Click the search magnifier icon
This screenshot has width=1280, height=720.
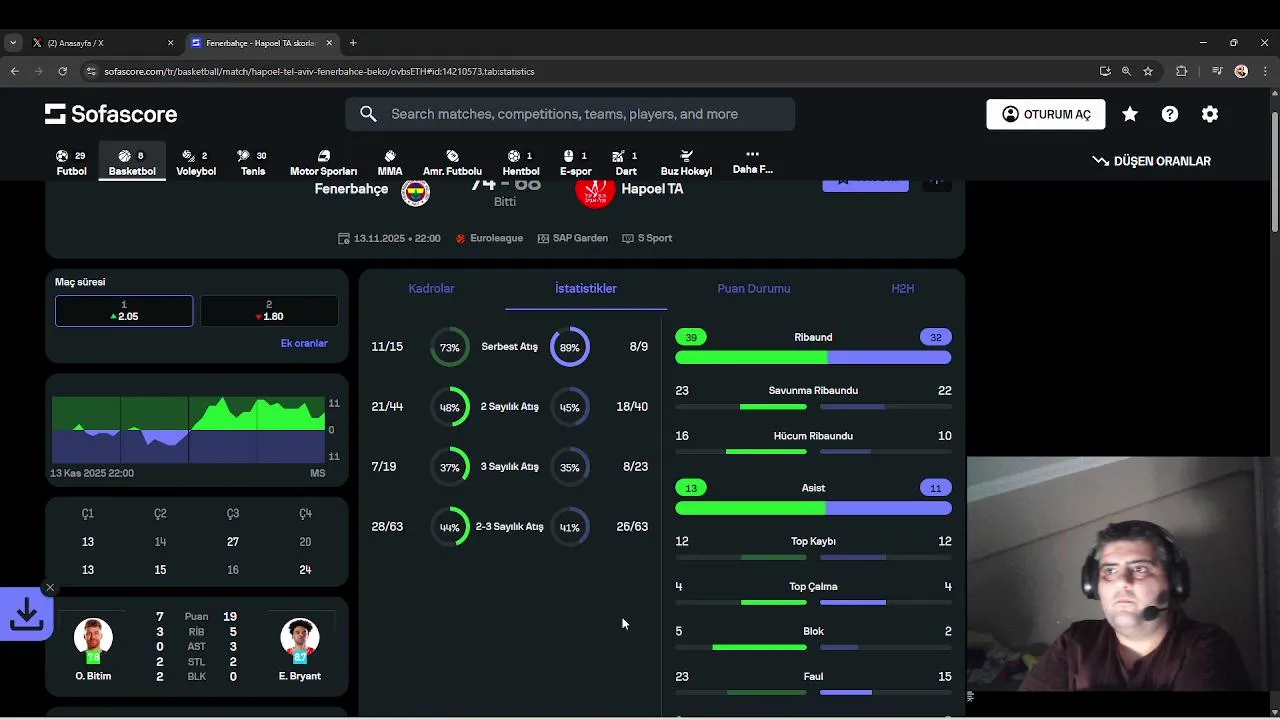tap(368, 114)
